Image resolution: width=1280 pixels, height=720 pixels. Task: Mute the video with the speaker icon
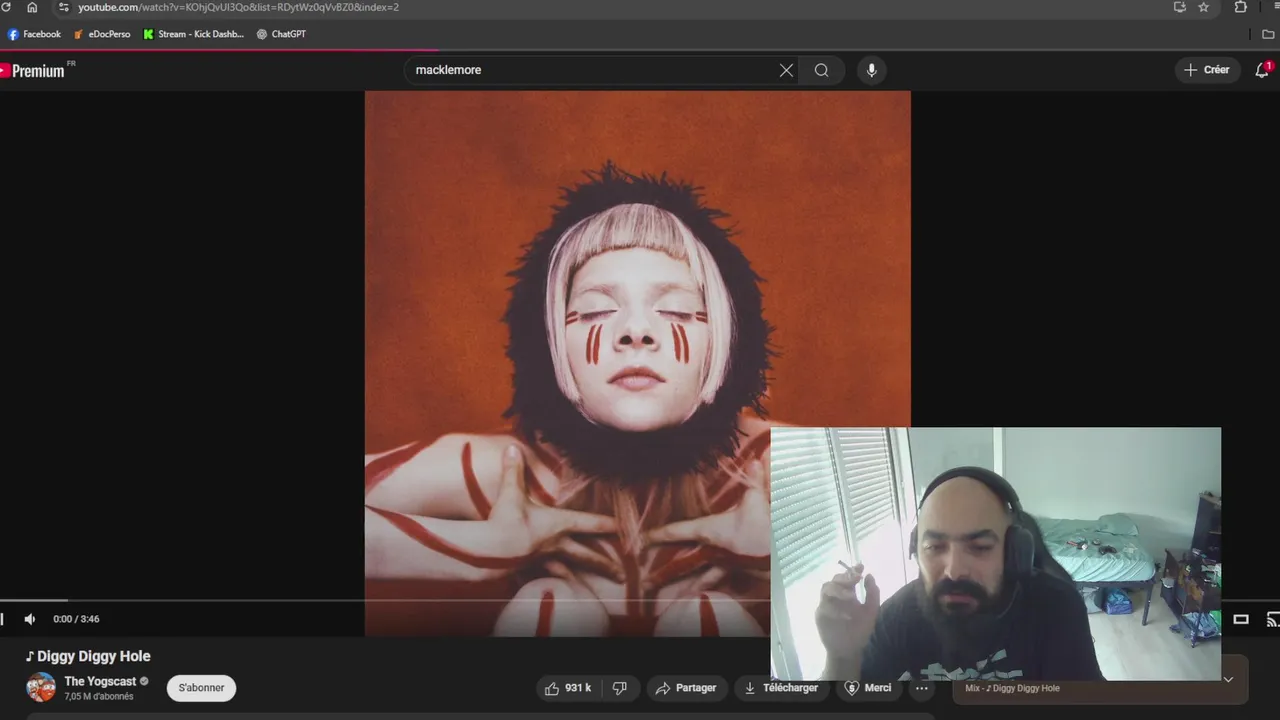point(29,619)
